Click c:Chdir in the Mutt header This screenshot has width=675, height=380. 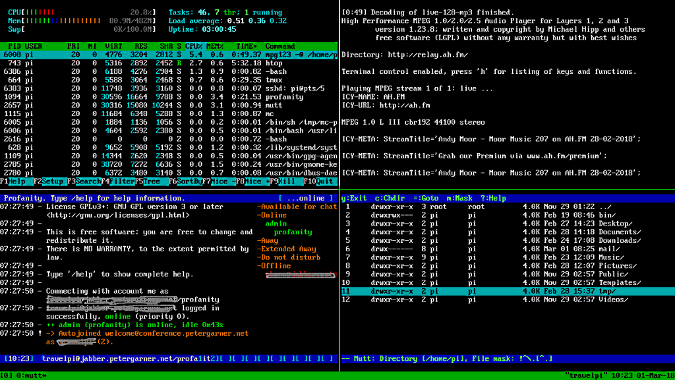coord(390,198)
